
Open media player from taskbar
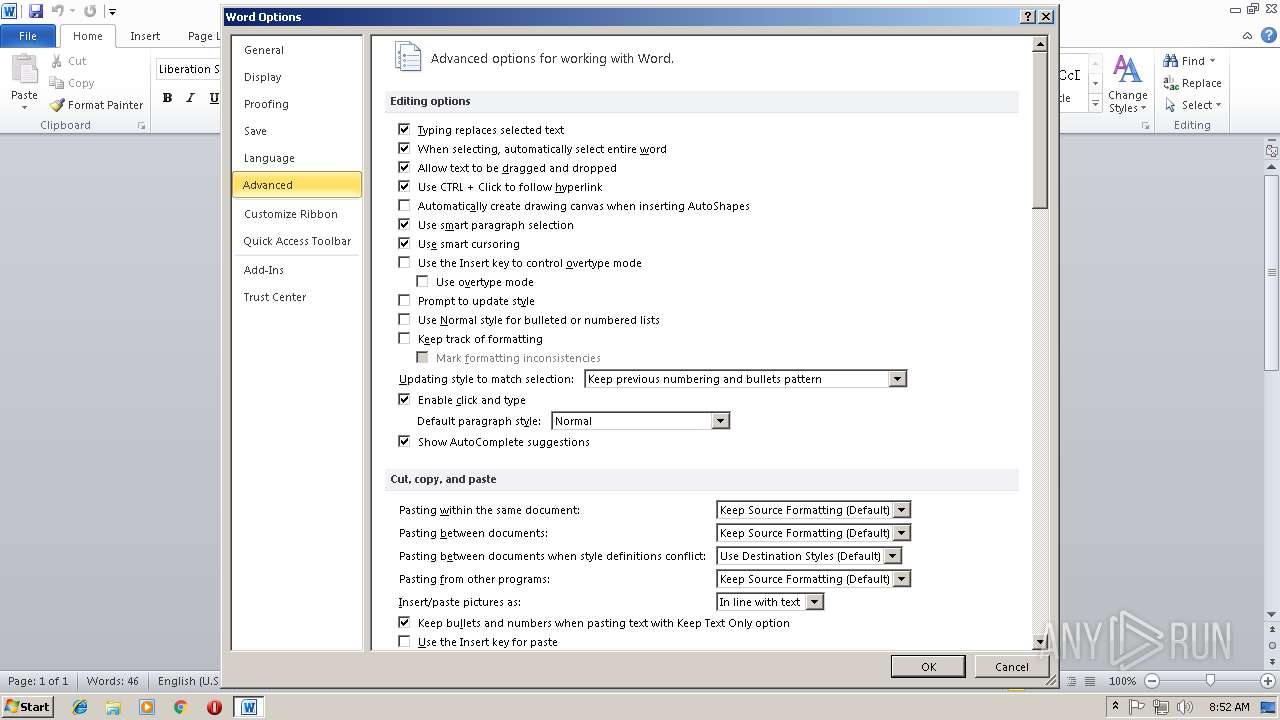point(147,707)
